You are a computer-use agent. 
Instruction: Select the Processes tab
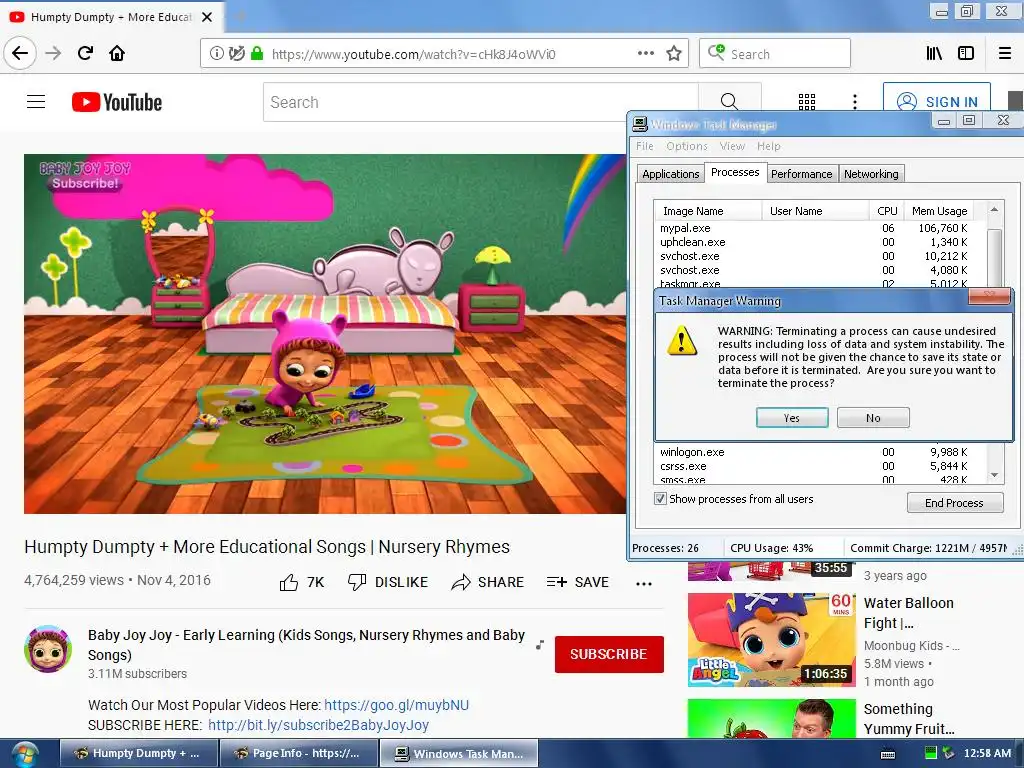(x=735, y=172)
